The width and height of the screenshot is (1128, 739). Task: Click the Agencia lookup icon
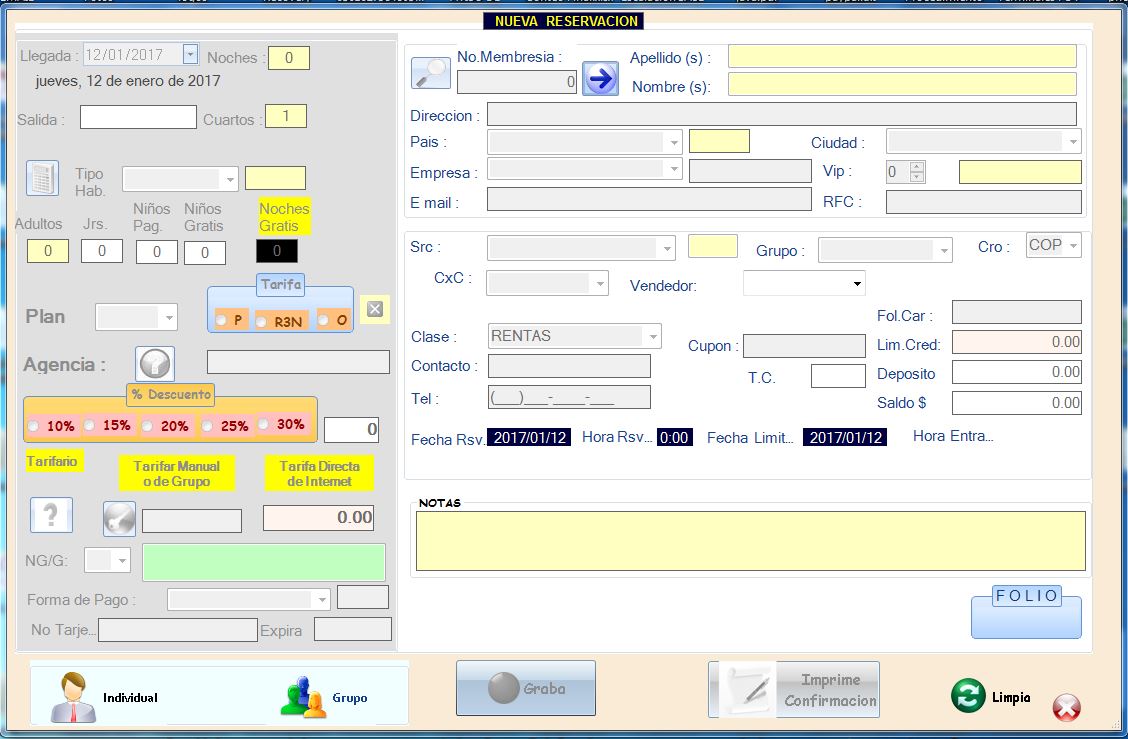click(155, 364)
